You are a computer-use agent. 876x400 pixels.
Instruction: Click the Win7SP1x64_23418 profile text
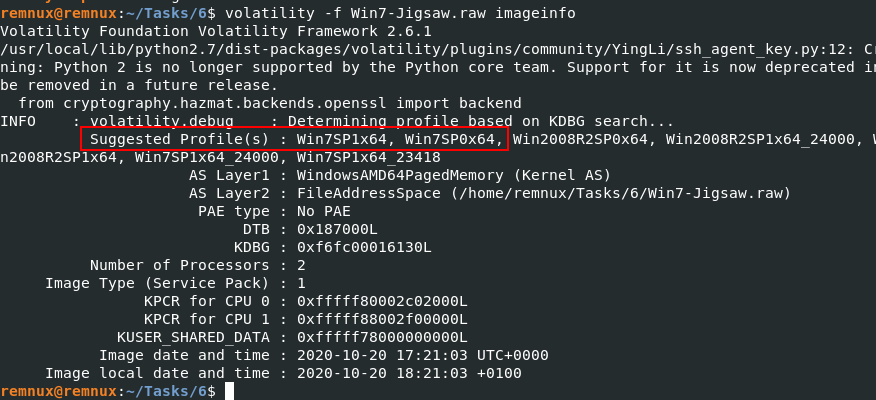(369, 157)
